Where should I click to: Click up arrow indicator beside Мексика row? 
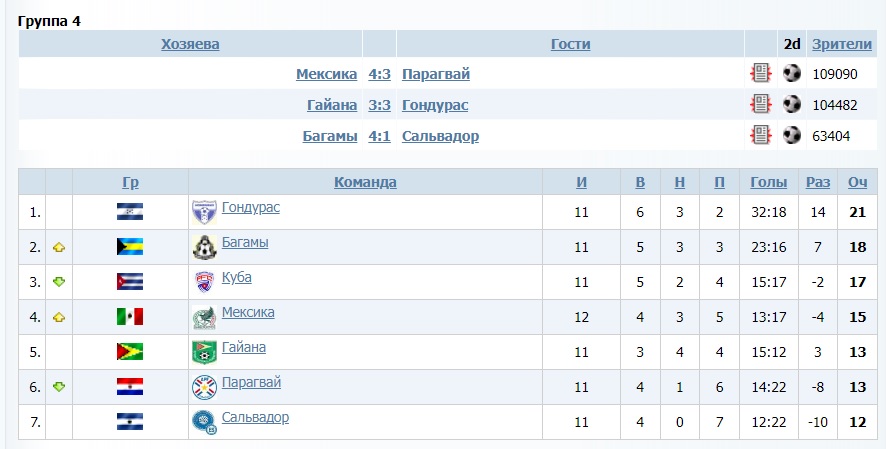[x=59, y=317]
